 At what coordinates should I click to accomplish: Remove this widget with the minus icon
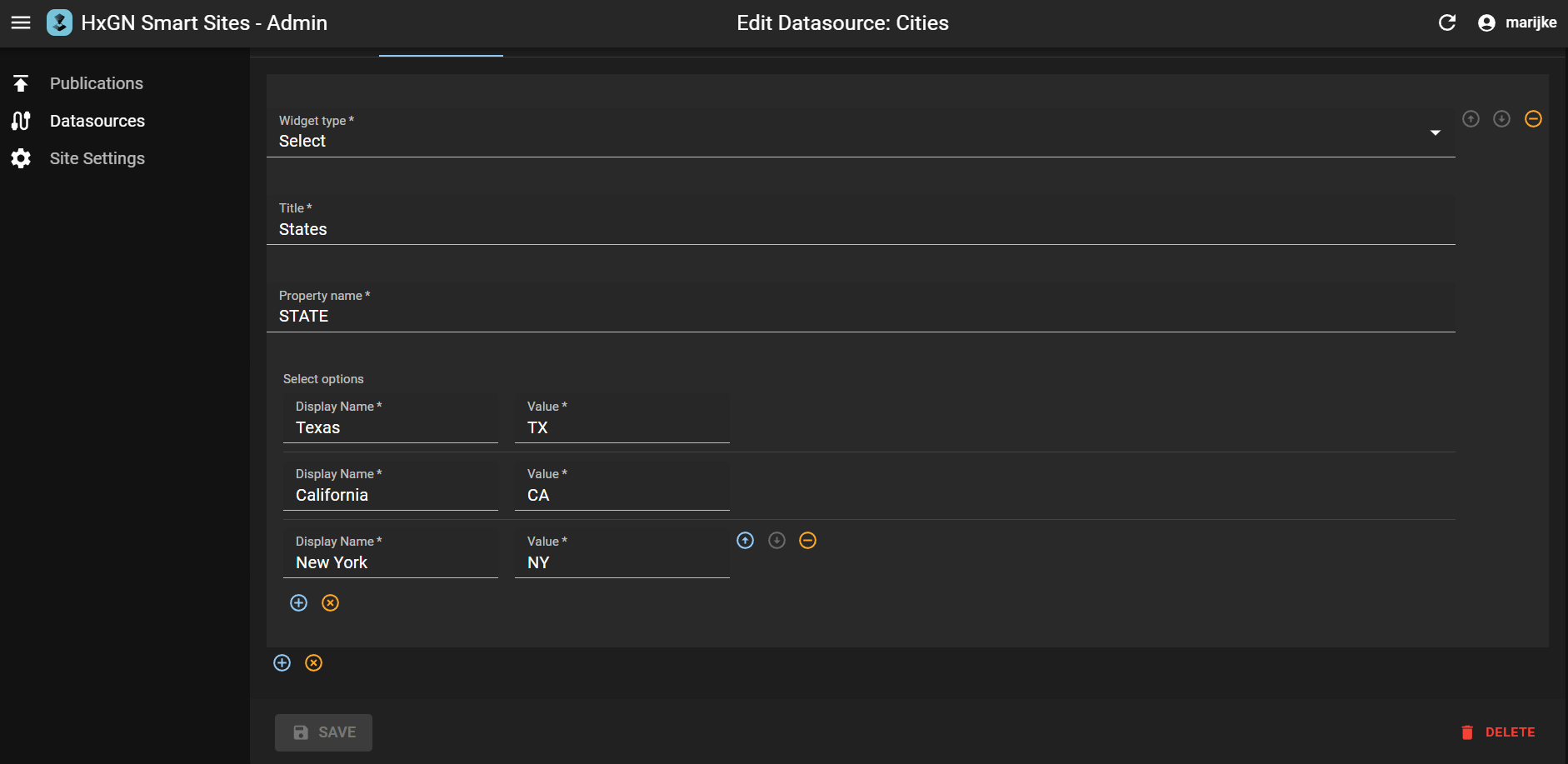(x=1533, y=119)
